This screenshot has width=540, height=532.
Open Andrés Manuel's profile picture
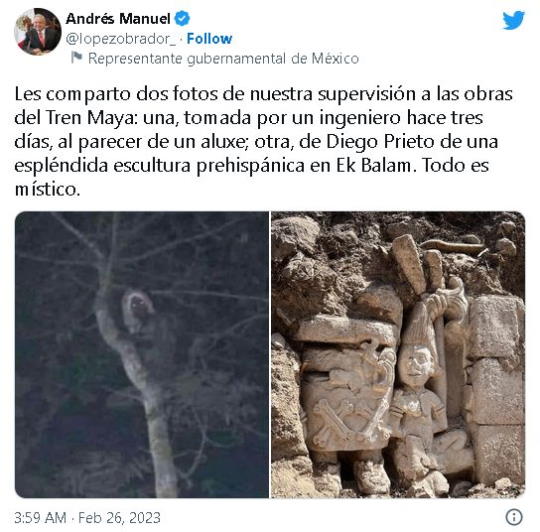pyautogui.click(x=38, y=32)
